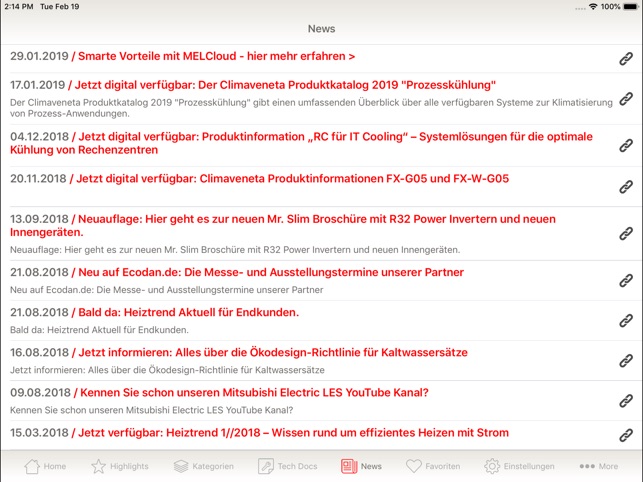
Task: Select the Einstellungen tab label
Action: tap(529, 466)
